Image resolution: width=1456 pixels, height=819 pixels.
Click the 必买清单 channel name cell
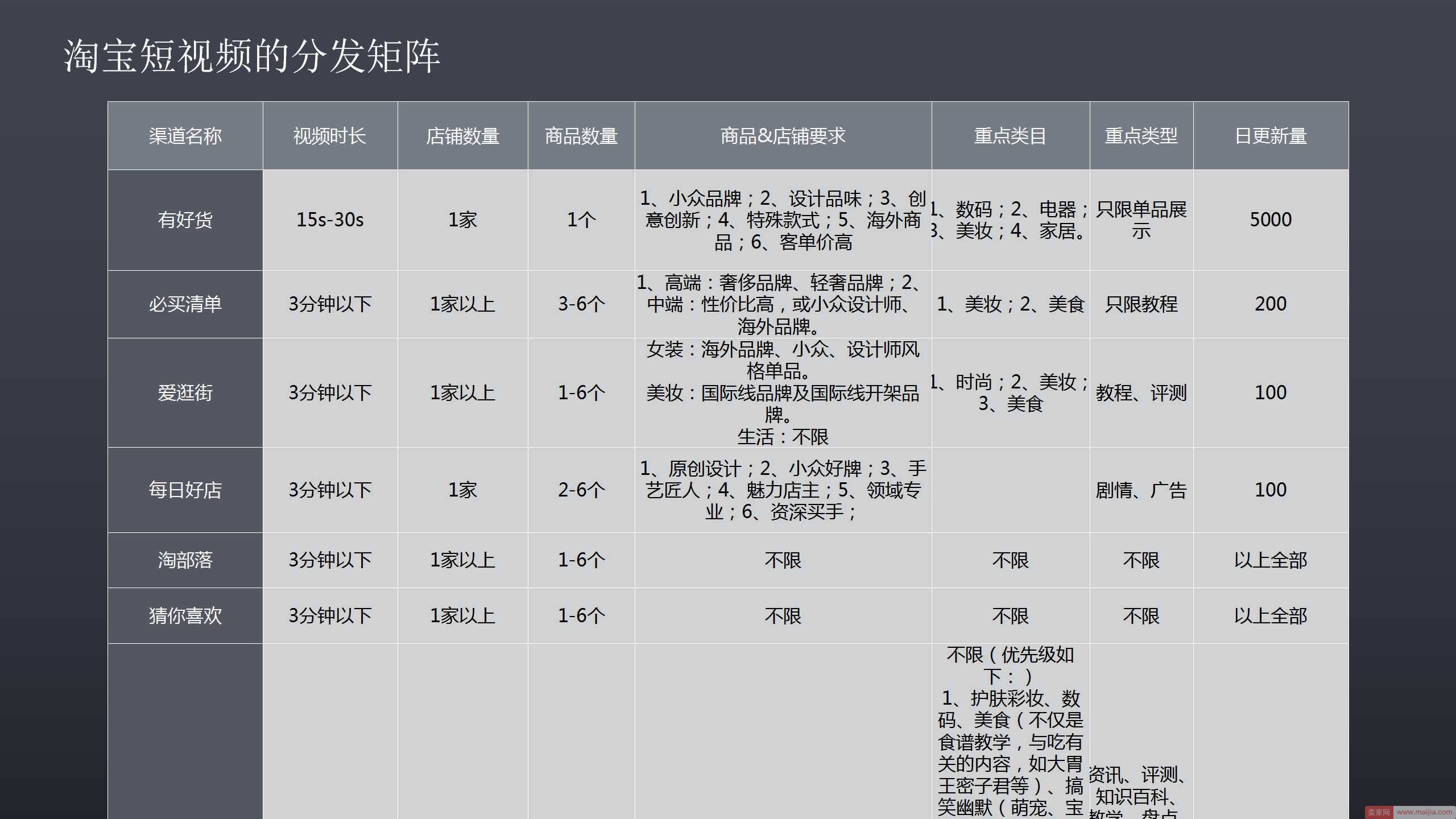coord(185,304)
